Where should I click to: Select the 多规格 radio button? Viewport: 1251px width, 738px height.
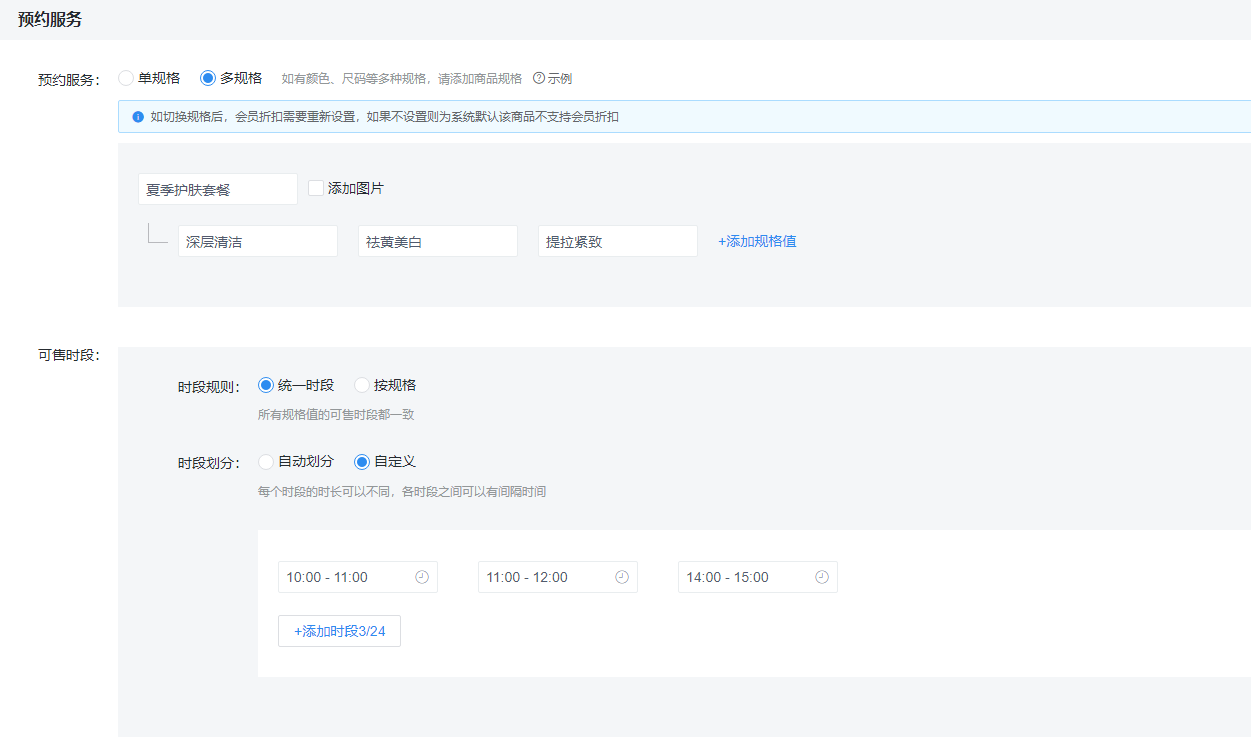click(x=206, y=77)
